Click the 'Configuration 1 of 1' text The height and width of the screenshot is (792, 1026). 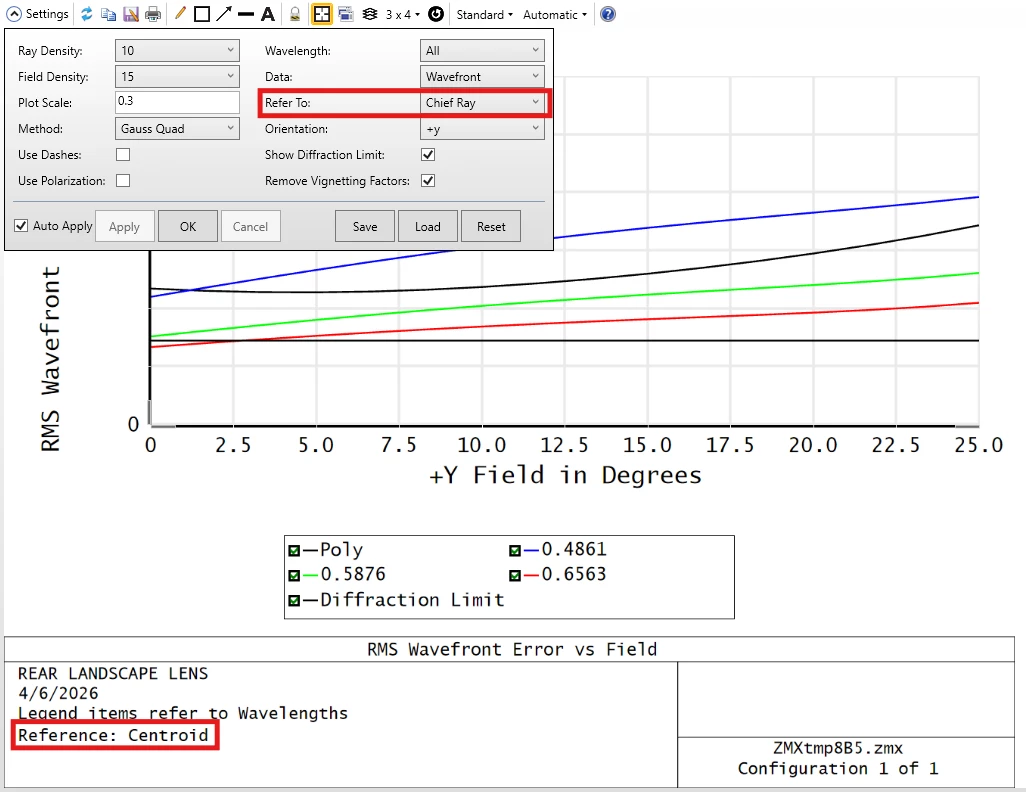tap(838, 768)
